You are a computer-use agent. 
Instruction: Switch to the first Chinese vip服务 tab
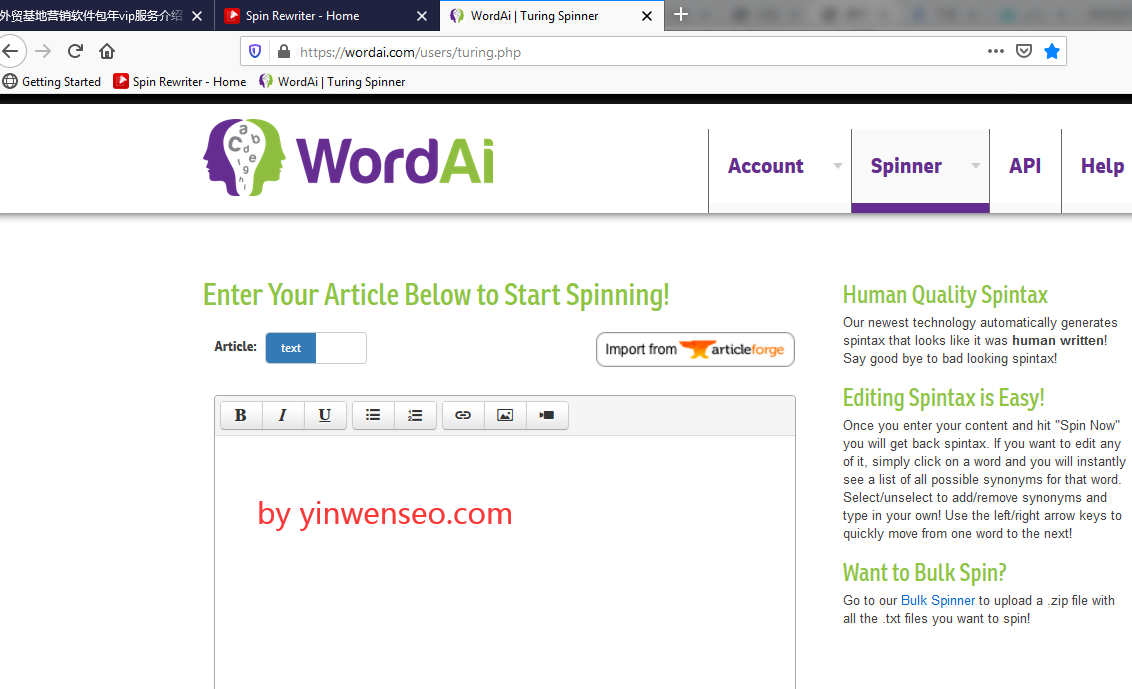tap(106, 16)
